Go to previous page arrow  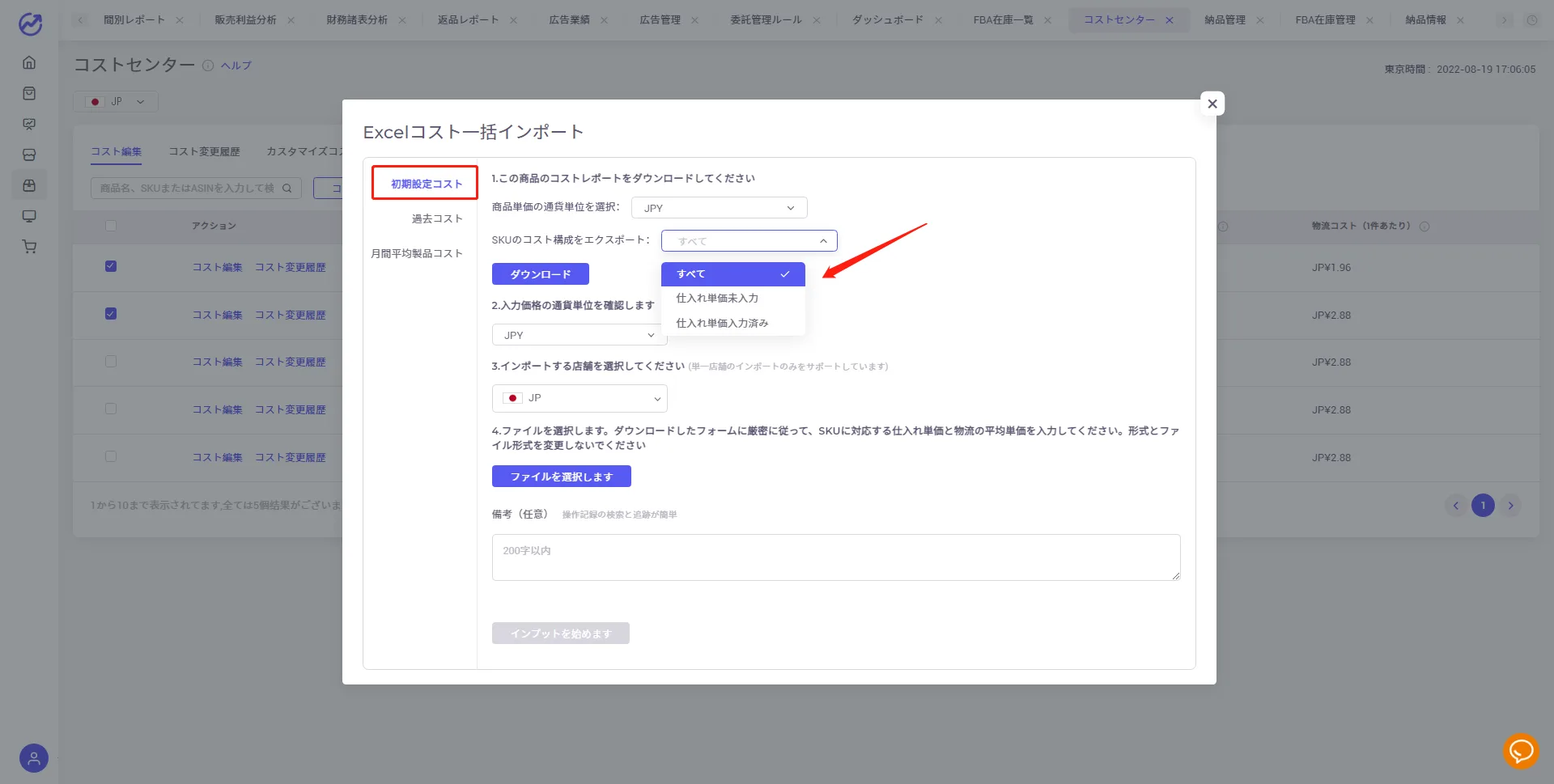point(1455,506)
